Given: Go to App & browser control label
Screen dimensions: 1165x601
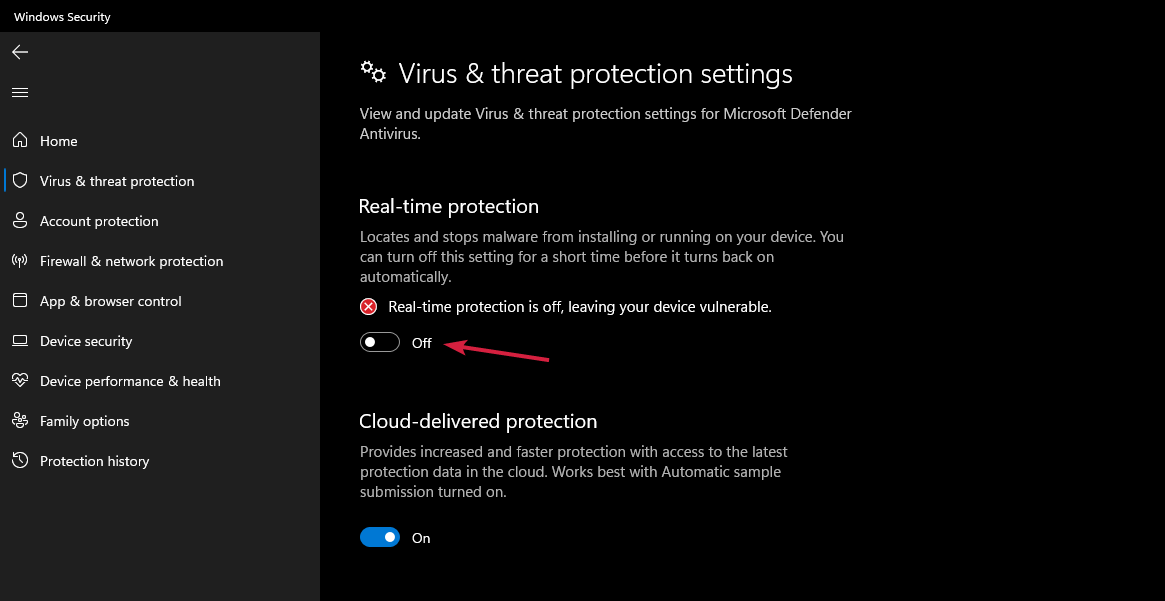Looking at the screenshot, I should pos(110,301).
